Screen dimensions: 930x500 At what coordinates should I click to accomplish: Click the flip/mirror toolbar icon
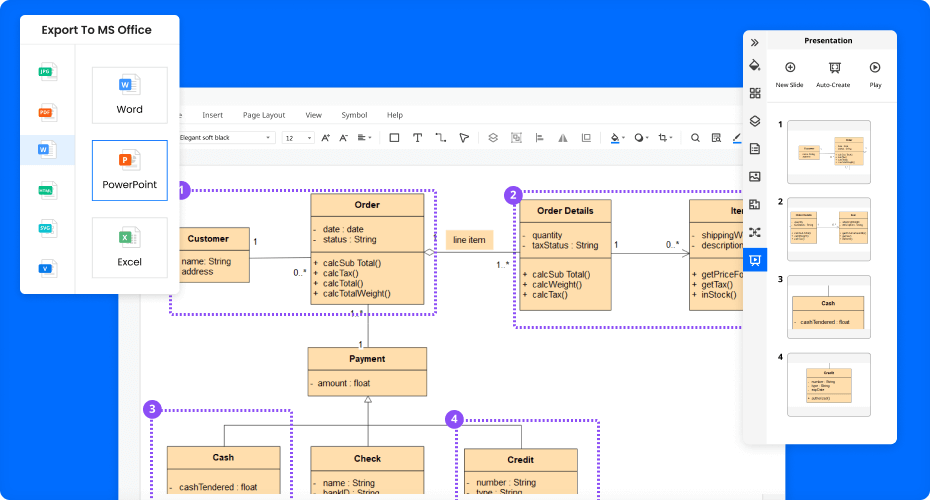(563, 138)
